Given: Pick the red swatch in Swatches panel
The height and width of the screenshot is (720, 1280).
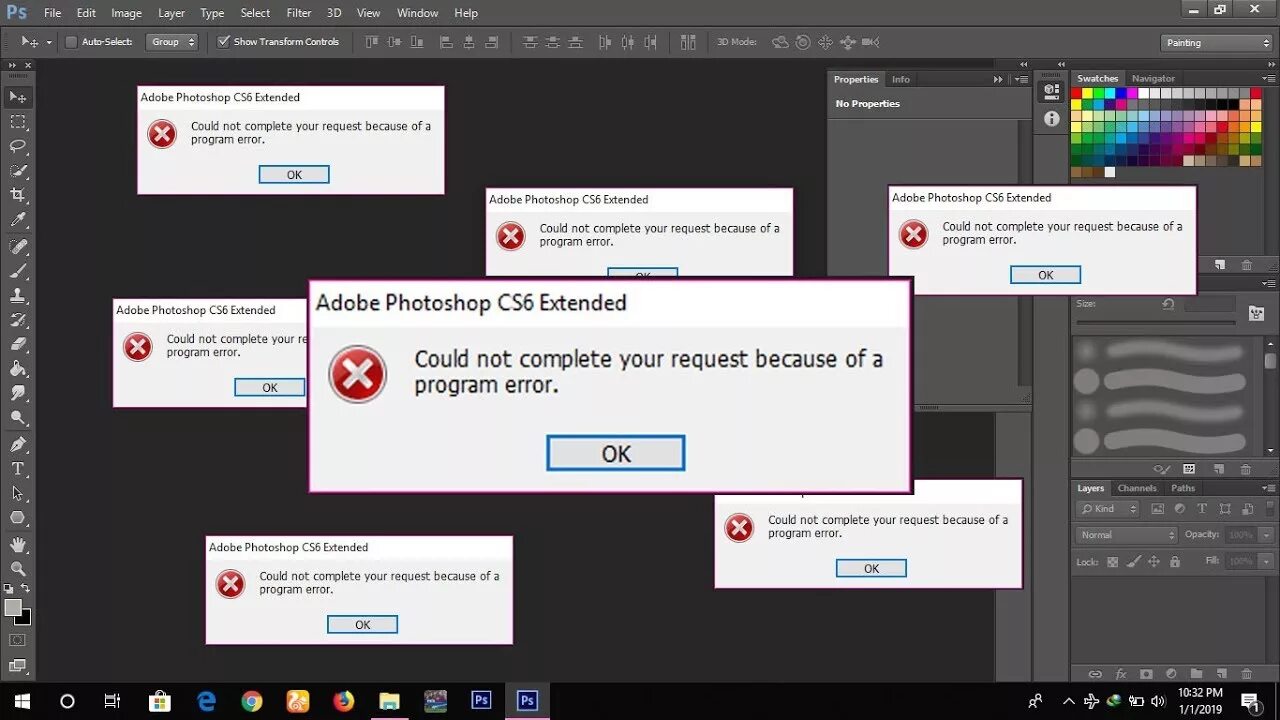Looking at the screenshot, I should pyautogui.click(x=1077, y=93).
